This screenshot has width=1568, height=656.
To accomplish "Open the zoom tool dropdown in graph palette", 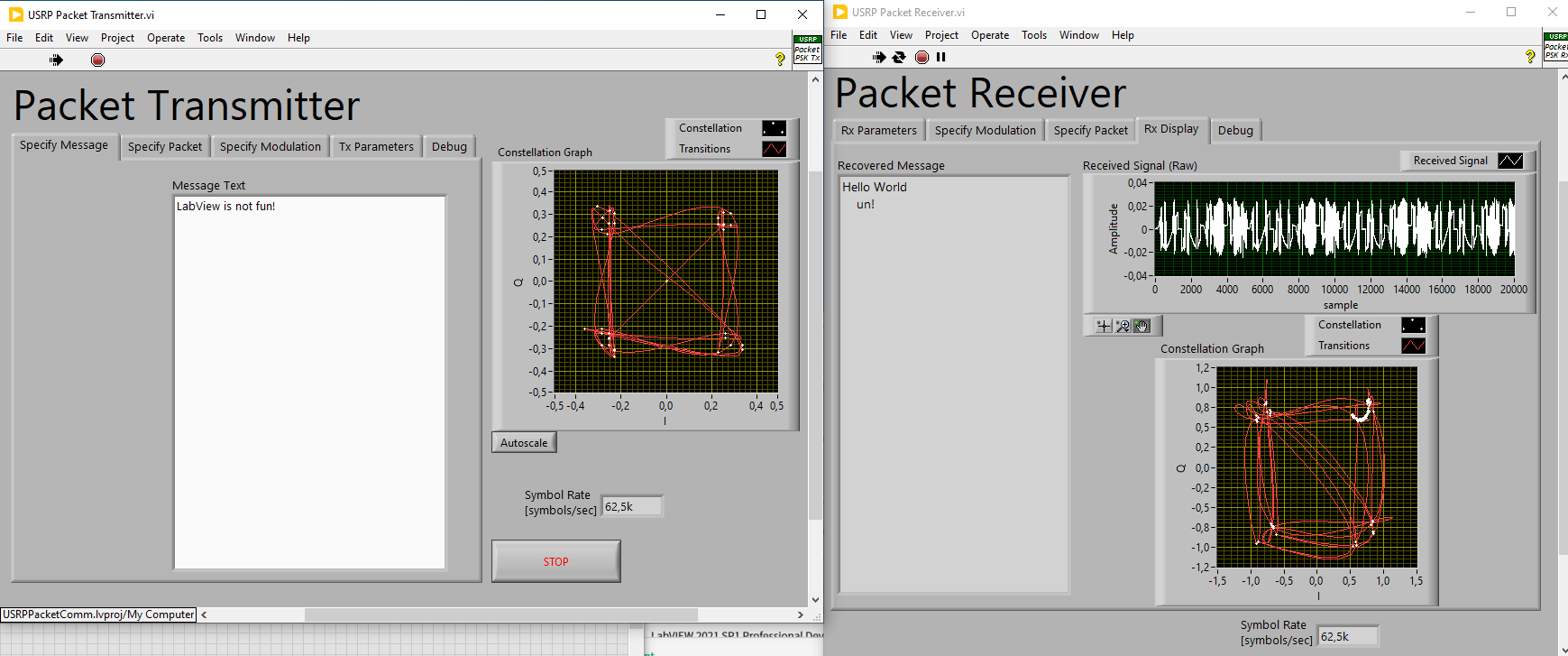I will (1123, 326).
